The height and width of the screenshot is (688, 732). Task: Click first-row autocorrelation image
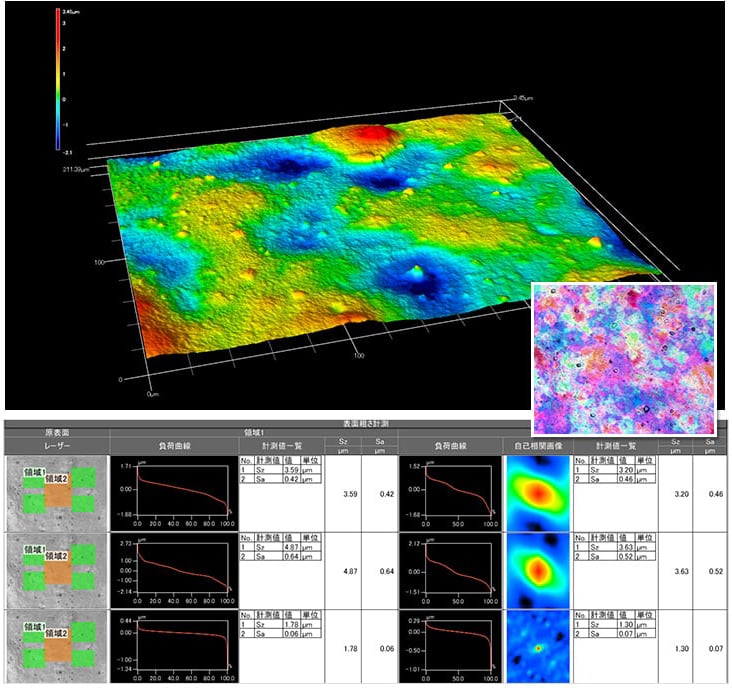coord(538,492)
